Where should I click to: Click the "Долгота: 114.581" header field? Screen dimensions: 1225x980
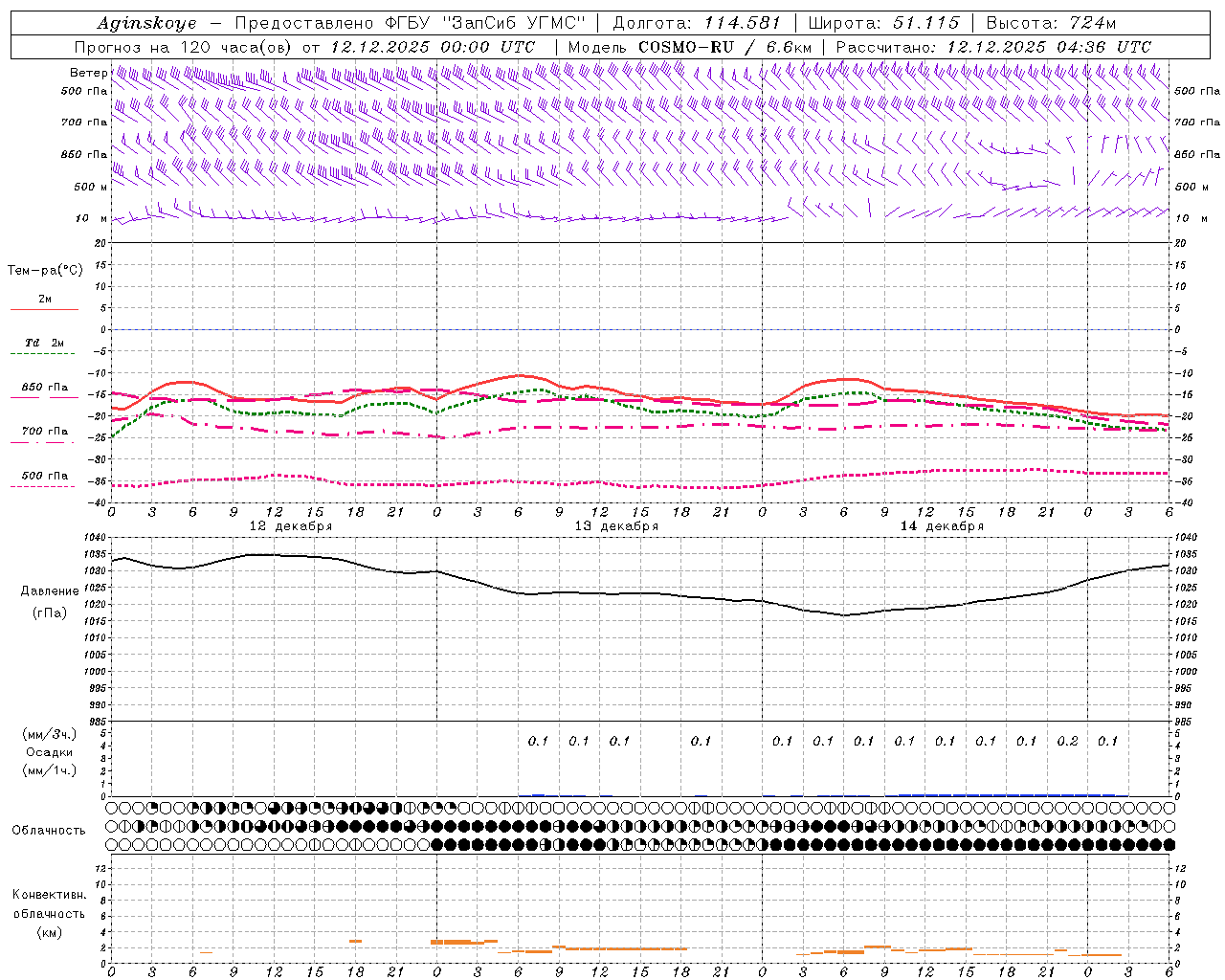pyautogui.click(x=697, y=23)
